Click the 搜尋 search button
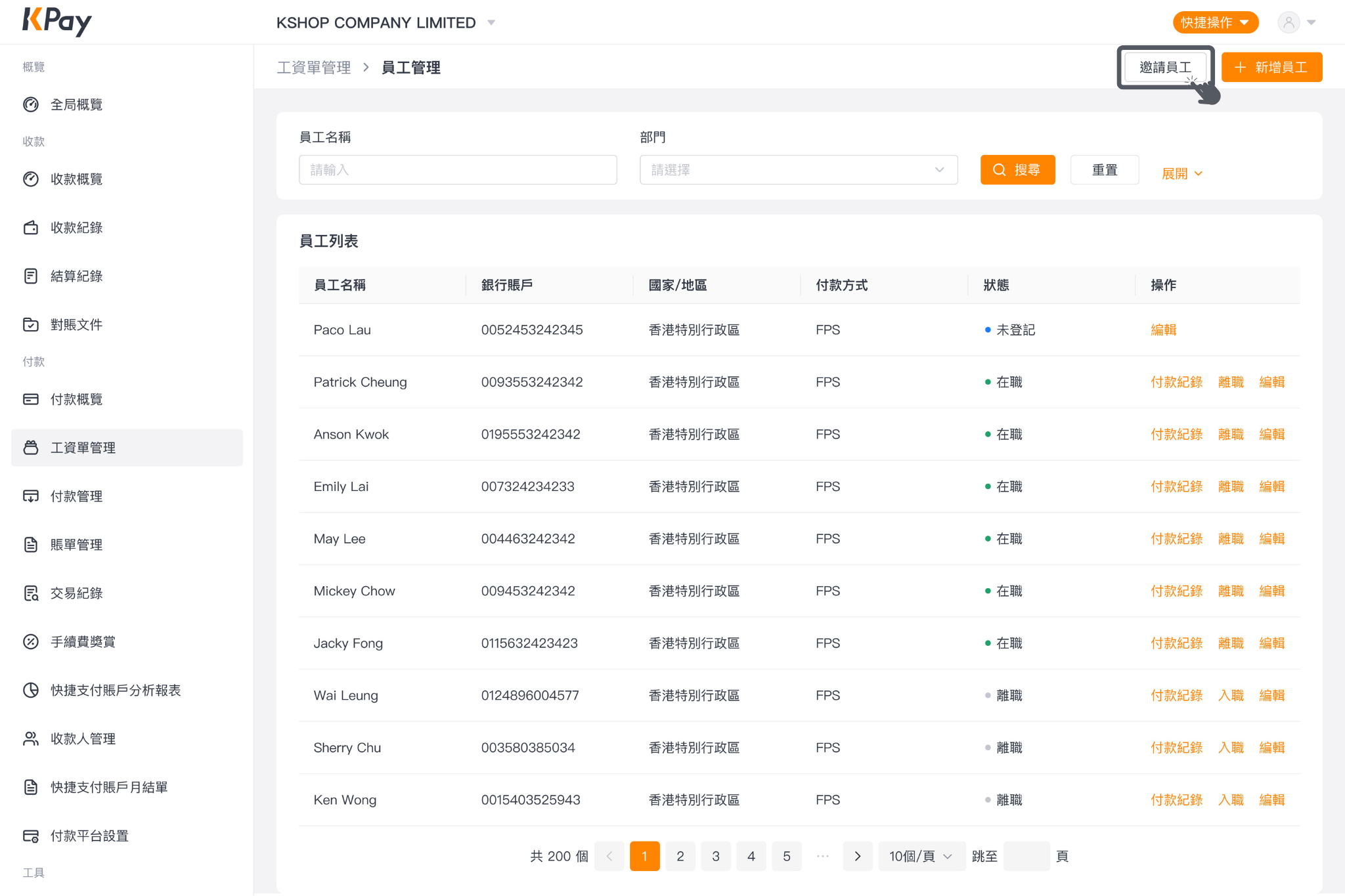Viewport: 1345px width, 896px height. pyautogui.click(x=1018, y=170)
